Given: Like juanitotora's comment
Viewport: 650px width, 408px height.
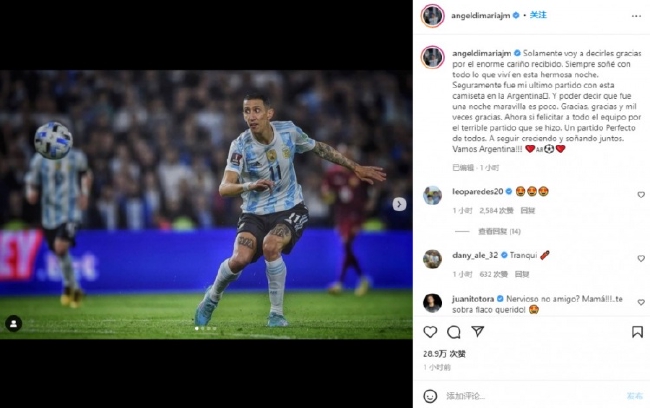Looking at the screenshot, I should (641, 302).
